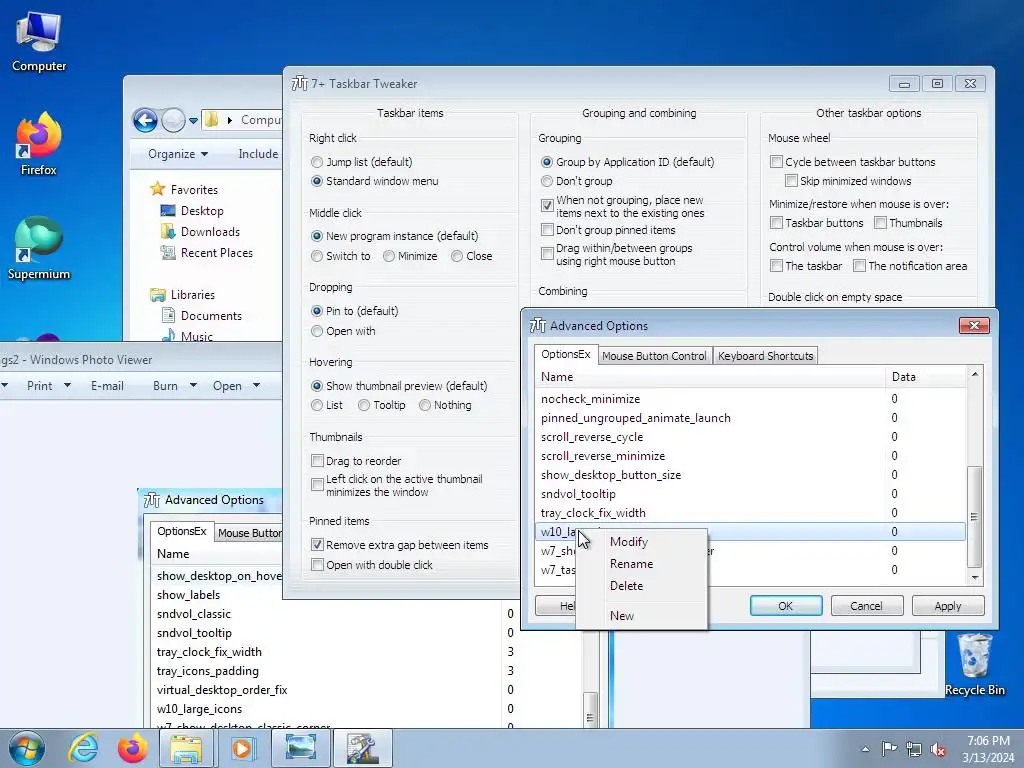Open Explorer recent pages dropdown arrow
This screenshot has width=1024, height=768.
[x=193, y=121]
